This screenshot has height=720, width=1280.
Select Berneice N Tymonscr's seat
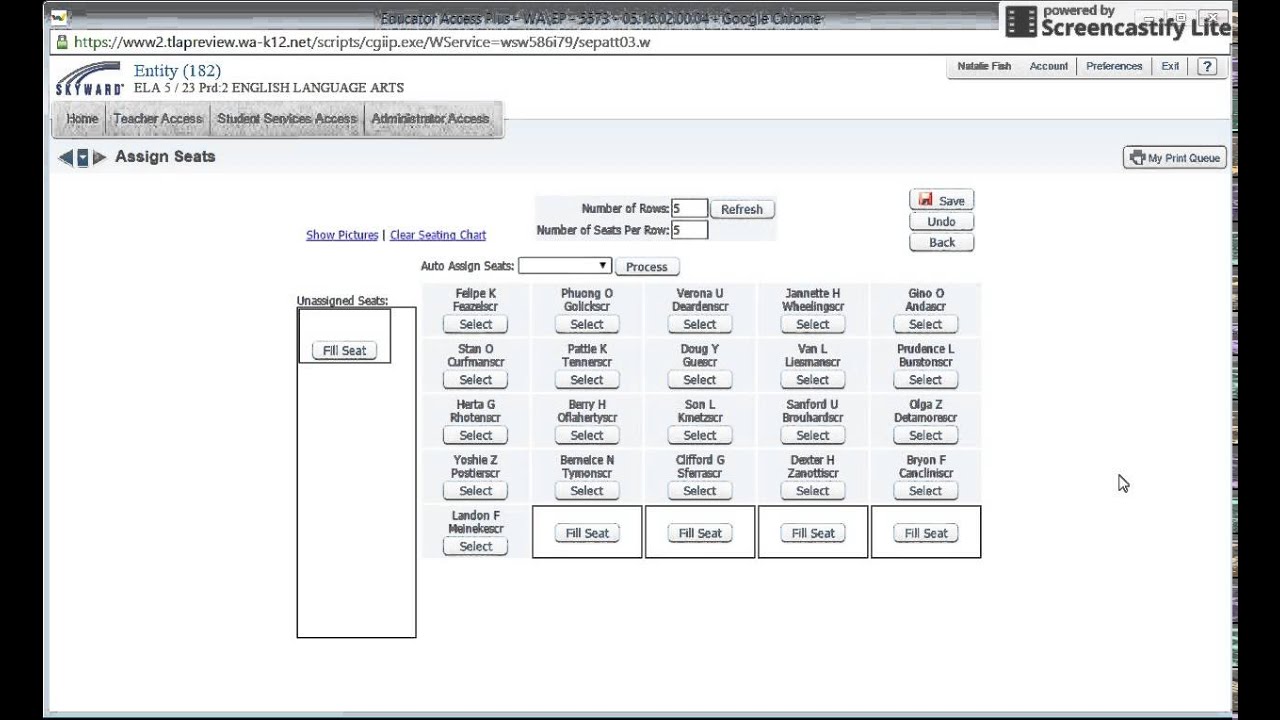(587, 491)
